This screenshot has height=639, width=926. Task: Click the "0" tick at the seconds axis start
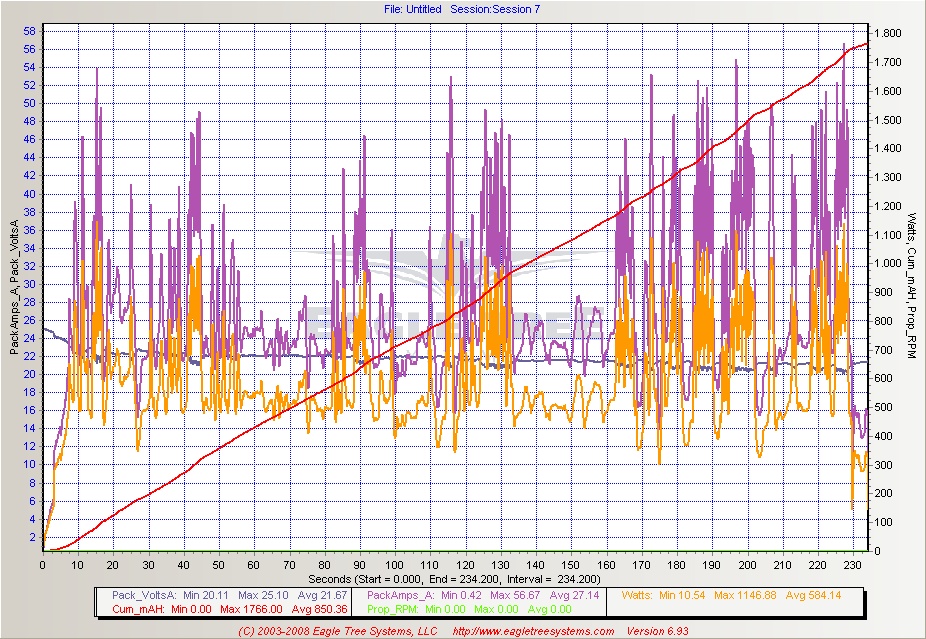tap(43, 565)
